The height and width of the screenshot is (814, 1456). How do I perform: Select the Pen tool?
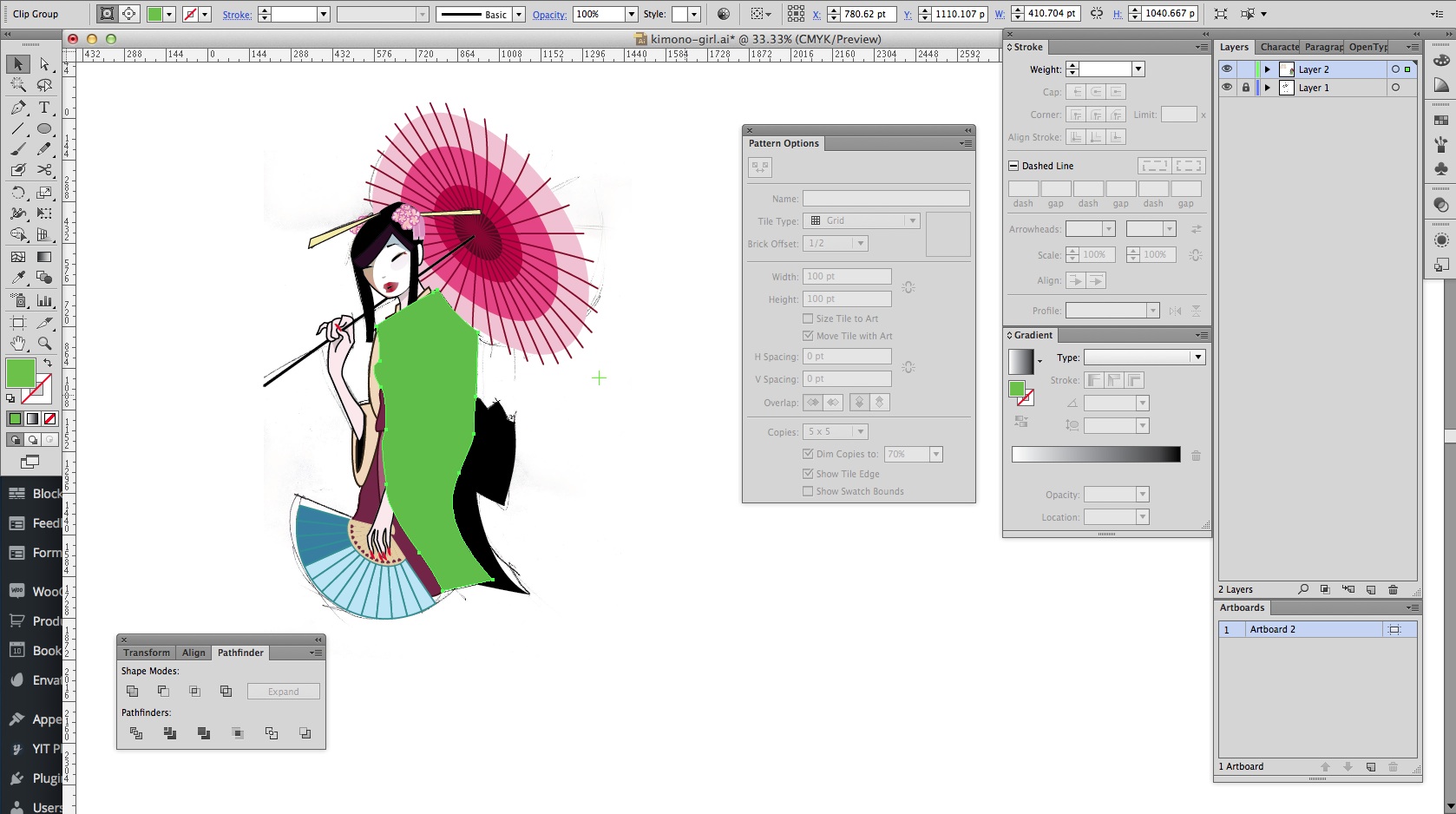click(x=17, y=108)
